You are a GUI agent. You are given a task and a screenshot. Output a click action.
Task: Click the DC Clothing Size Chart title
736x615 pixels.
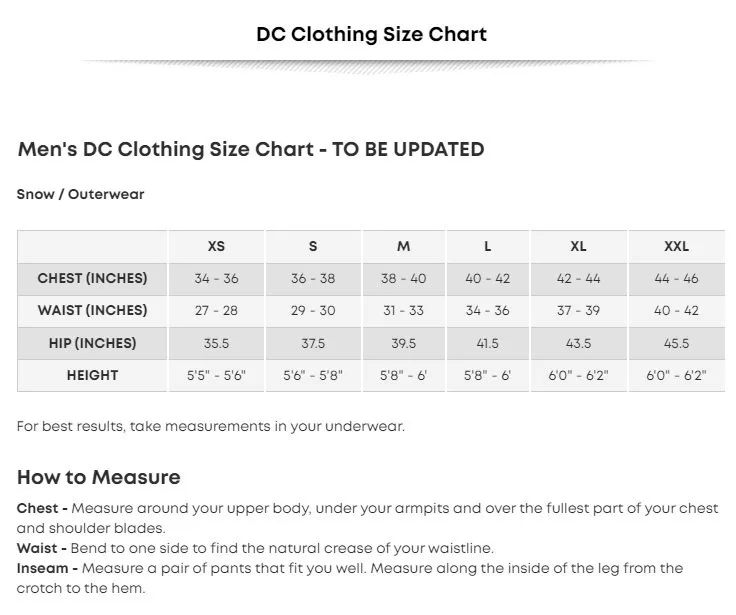coord(371,34)
